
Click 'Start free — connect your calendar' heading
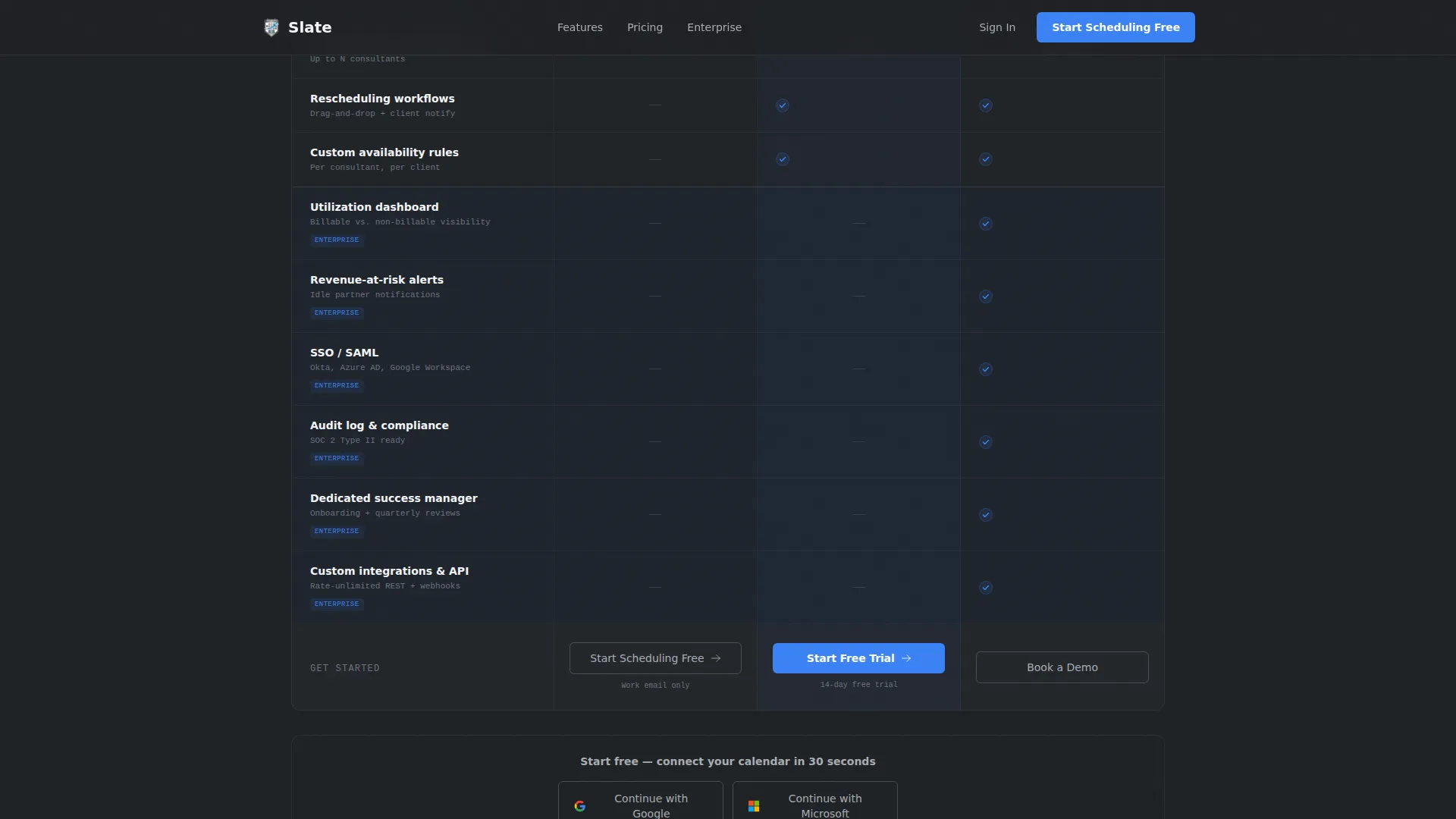pyautogui.click(x=727, y=761)
